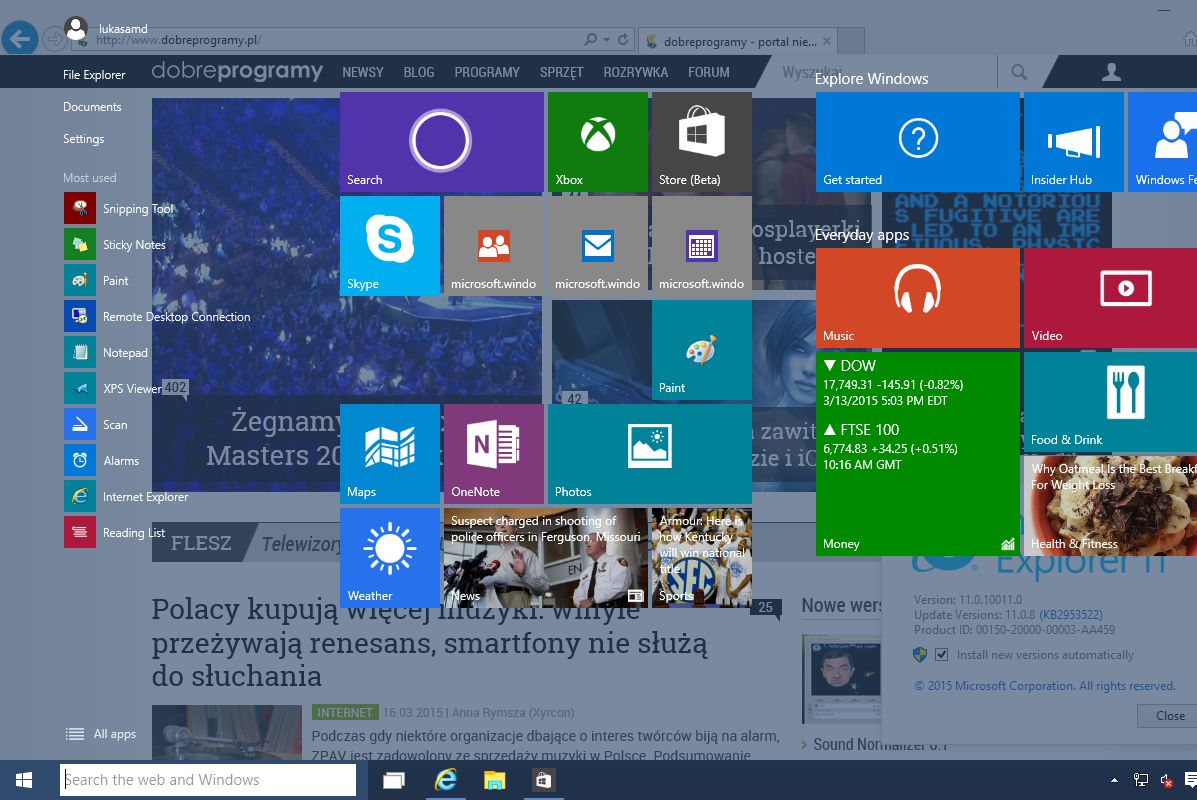
Task: Open the notifications tray icon
Action: click(x=1190, y=779)
